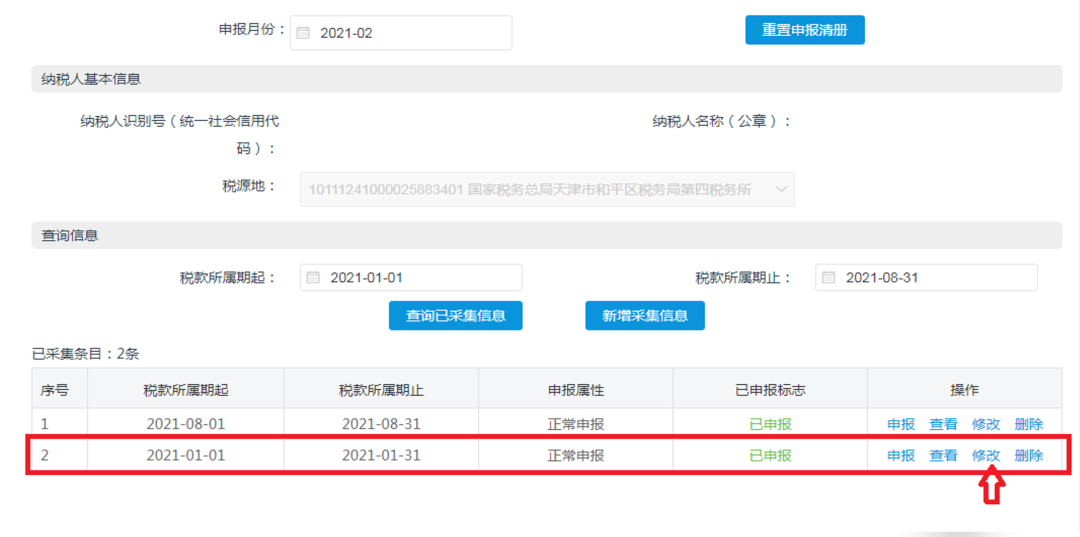Image resolution: width=1080 pixels, height=537 pixels.
Task: Click 删除 link in row 1
Action: coord(1028,424)
